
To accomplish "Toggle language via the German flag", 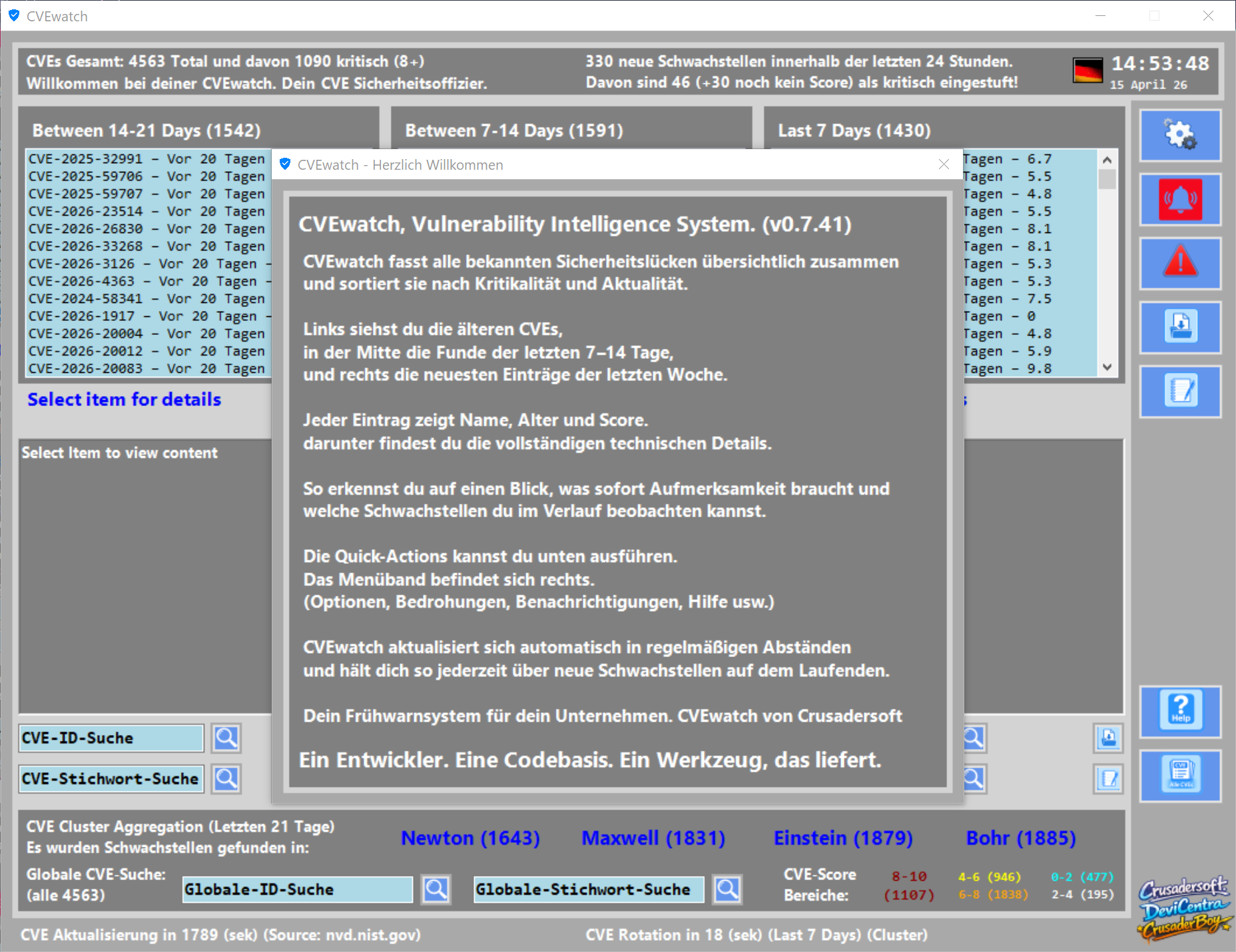I will coord(1087,71).
